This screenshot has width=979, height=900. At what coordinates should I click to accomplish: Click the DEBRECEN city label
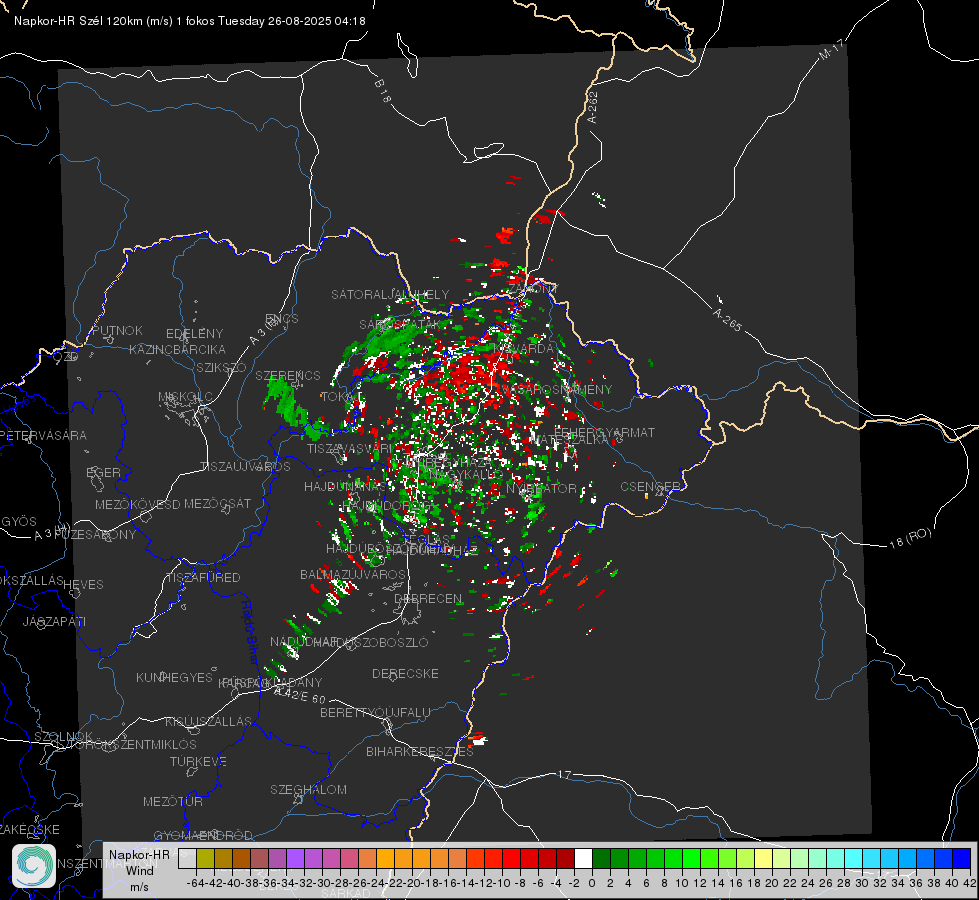(x=428, y=598)
